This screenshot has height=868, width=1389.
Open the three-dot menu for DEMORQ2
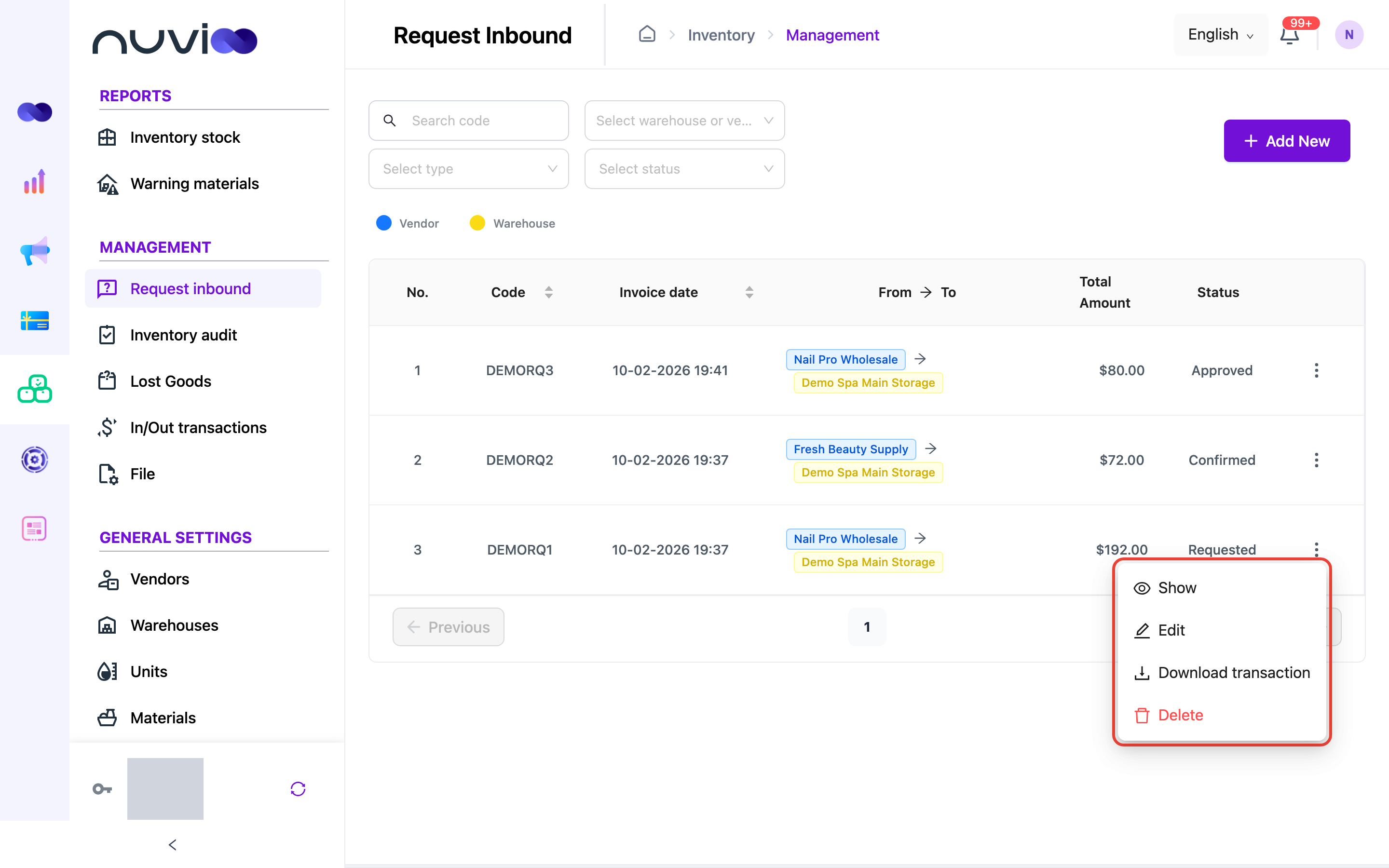coord(1316,460)
